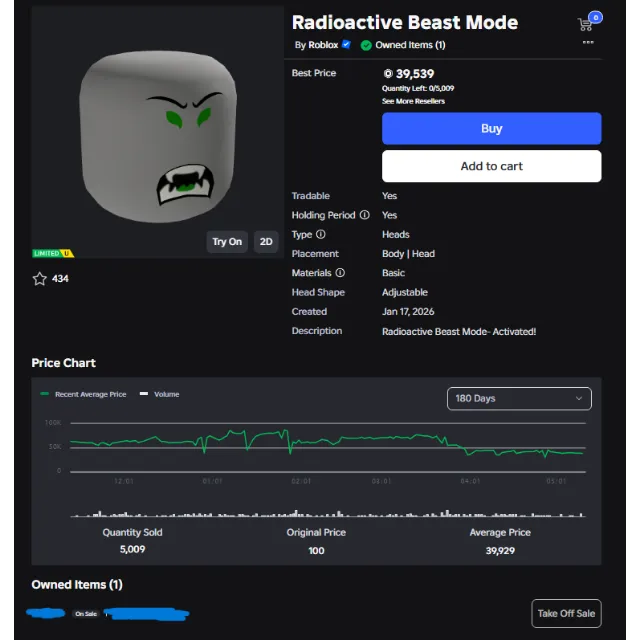The image size is (640, 640).
Task: Click the Holding Period info icon
Action: (364, 215)
